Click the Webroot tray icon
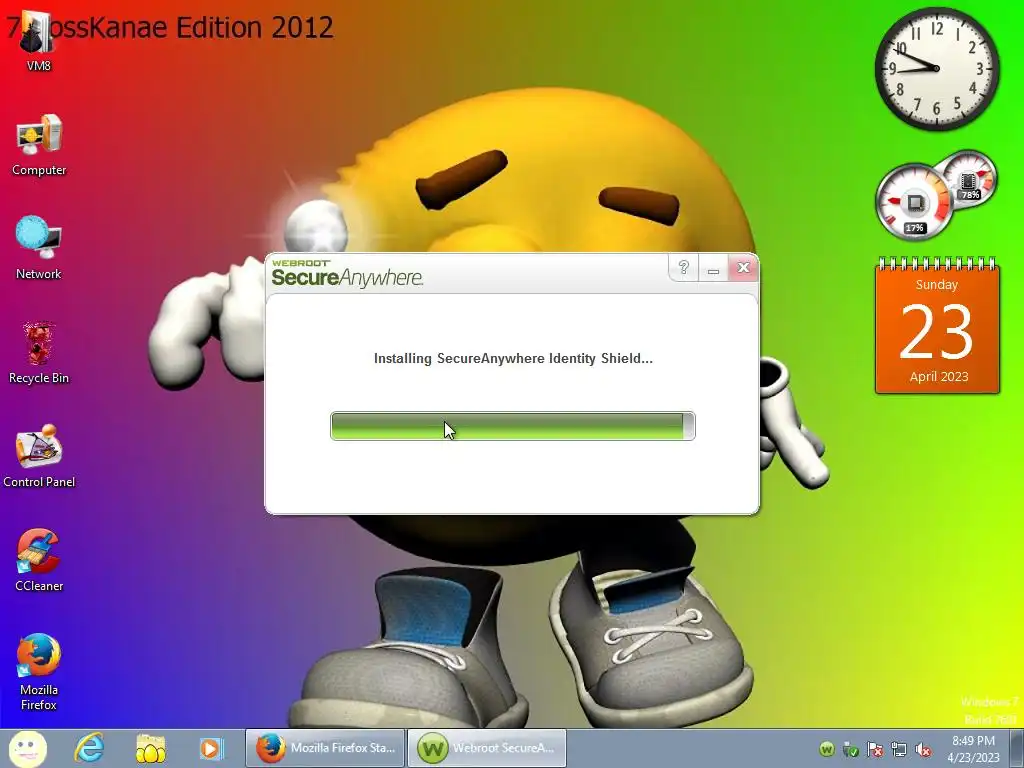The image size is (1024, 768). pyautogui.click(x=827, y=749)
